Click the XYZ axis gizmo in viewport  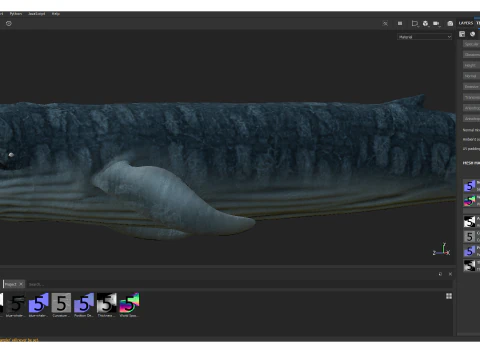(x=442, y=250)
